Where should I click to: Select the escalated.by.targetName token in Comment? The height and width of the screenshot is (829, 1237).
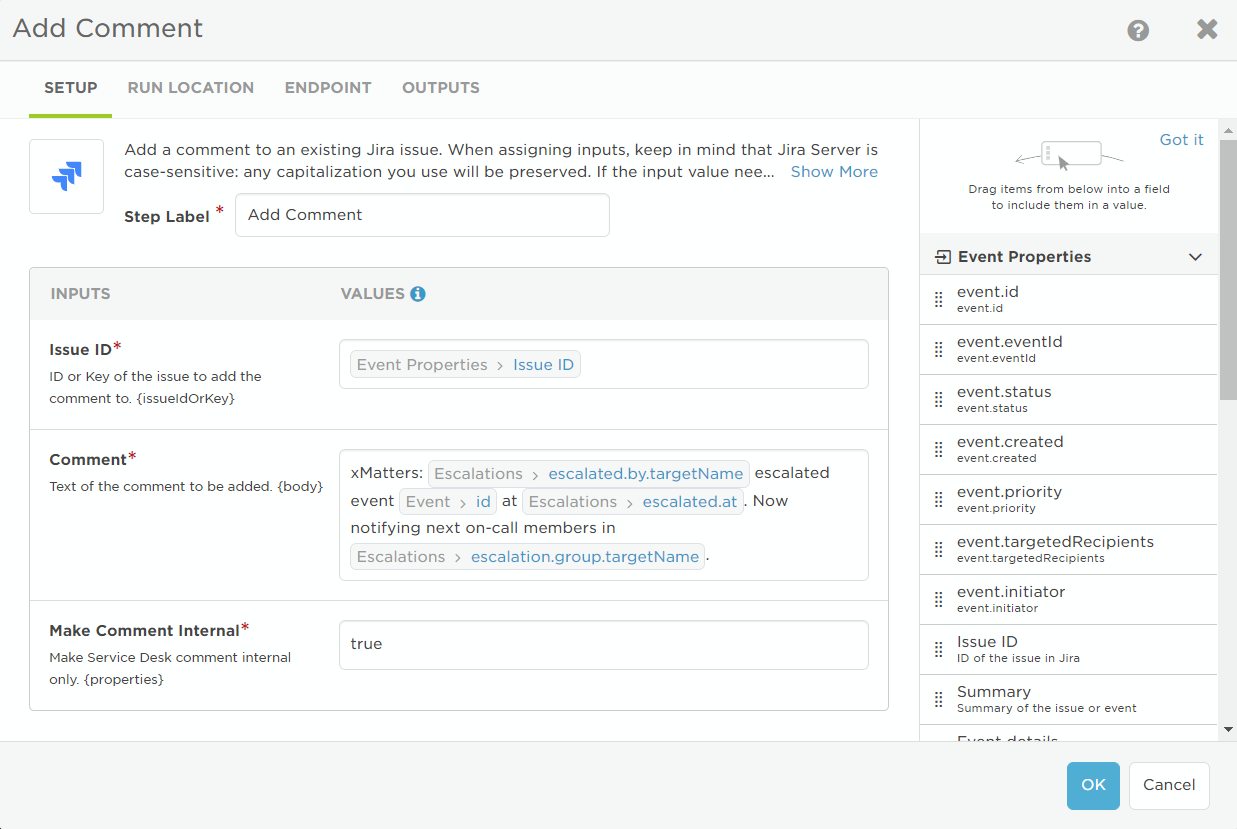(589, 474)
